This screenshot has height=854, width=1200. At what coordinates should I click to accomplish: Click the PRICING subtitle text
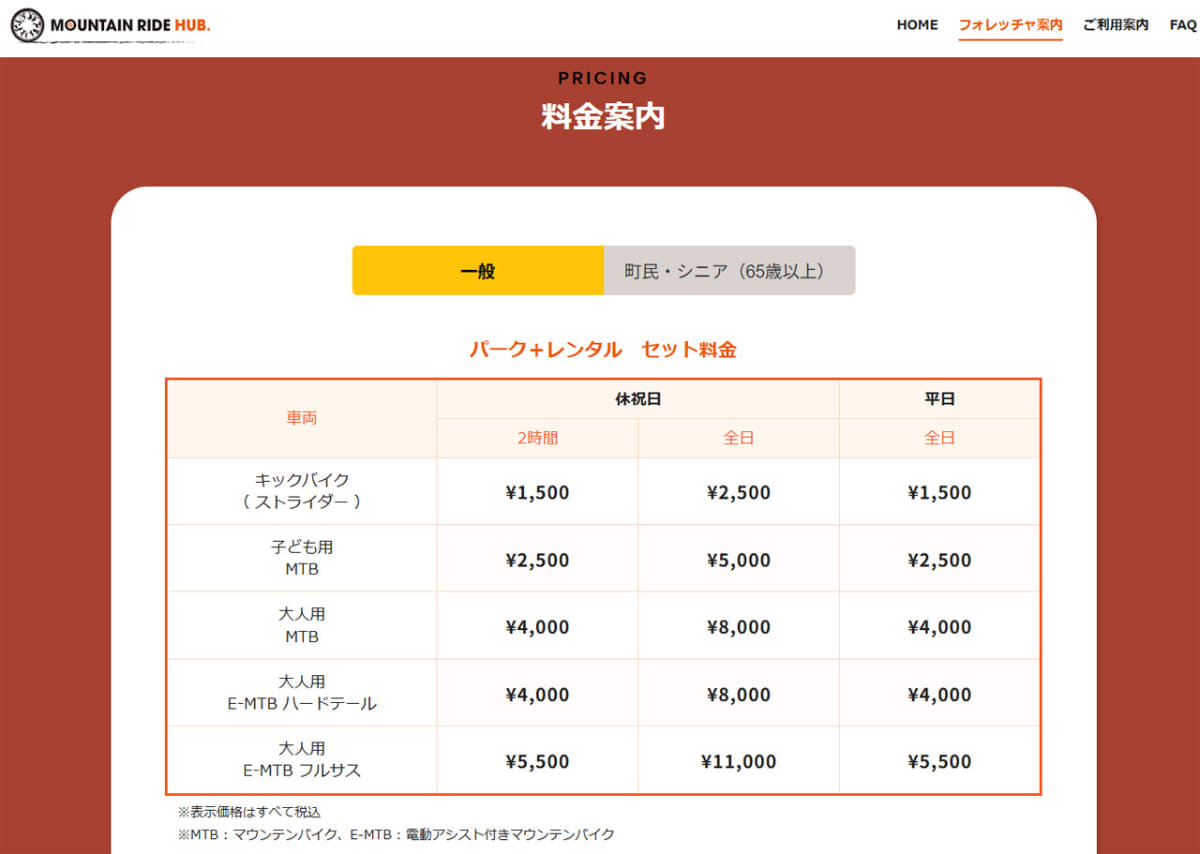[603, 78]
